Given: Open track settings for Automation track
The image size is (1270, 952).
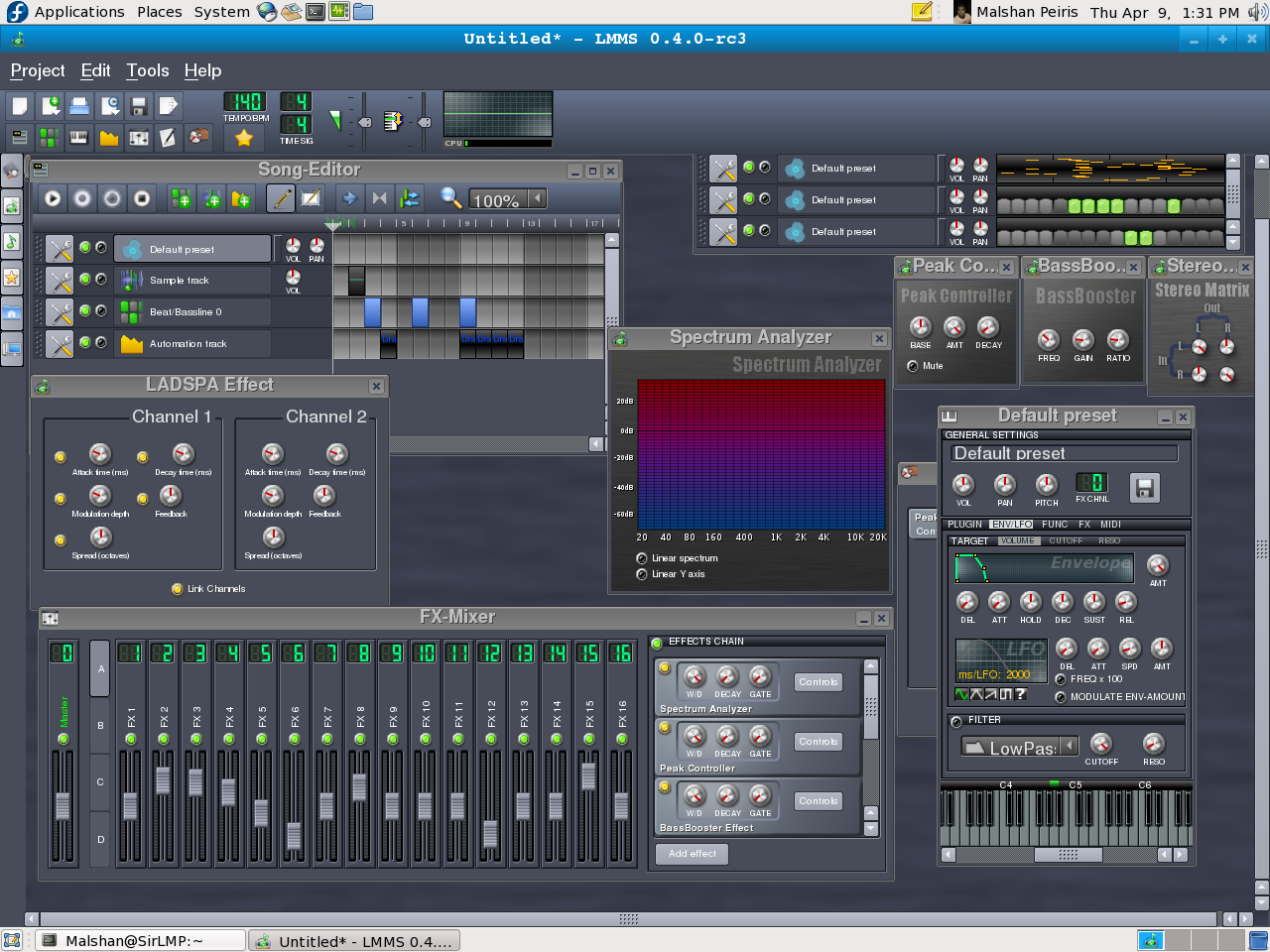Looking at the screenshot, I should click(60, 344).
